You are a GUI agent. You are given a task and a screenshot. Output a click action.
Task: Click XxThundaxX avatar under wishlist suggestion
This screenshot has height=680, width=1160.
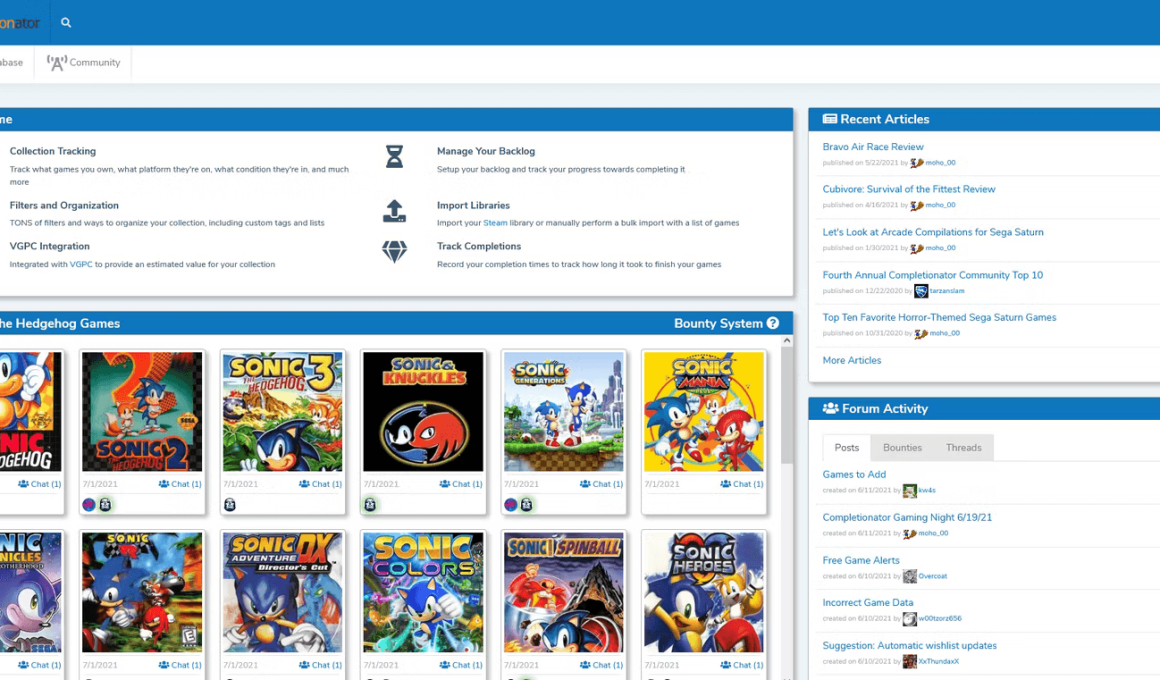click(910, 662)
